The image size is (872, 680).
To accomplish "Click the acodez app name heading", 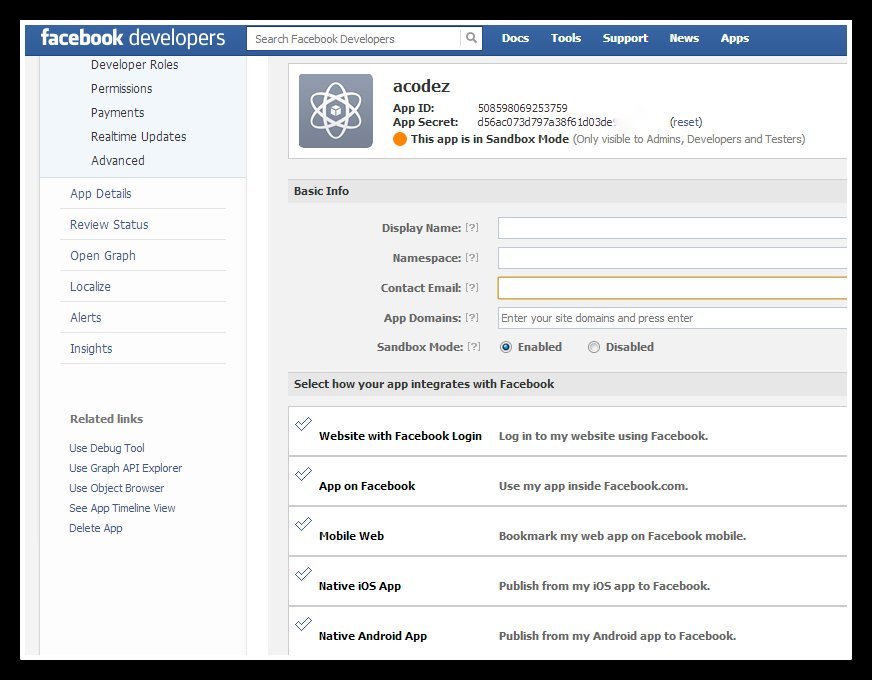I will (421, 86).
